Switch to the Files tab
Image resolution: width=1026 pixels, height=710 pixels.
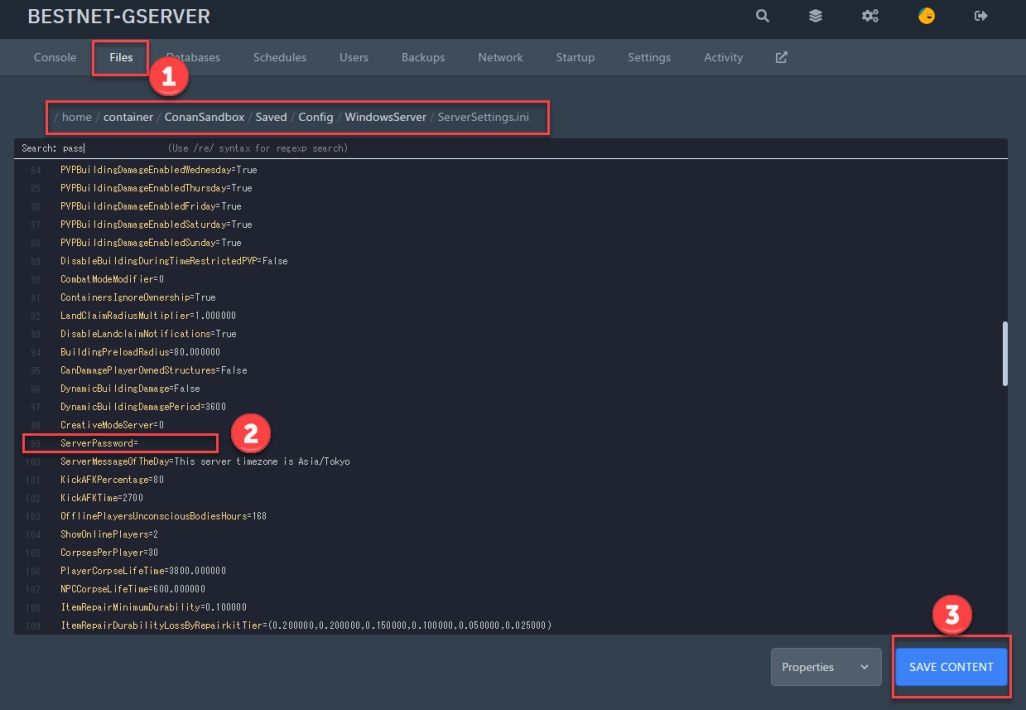[119, 57]
